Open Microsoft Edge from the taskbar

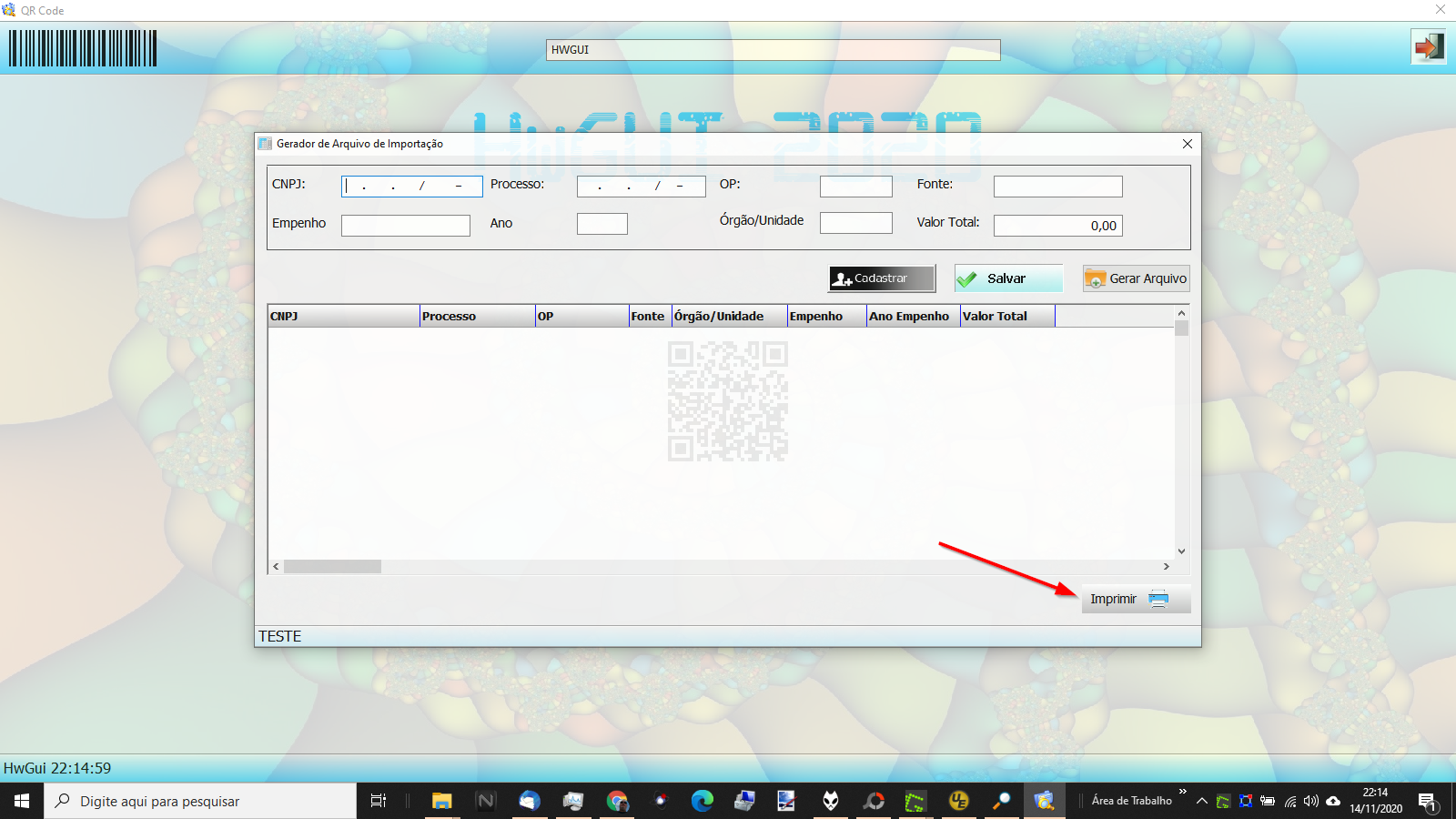[x=702, y=801]
